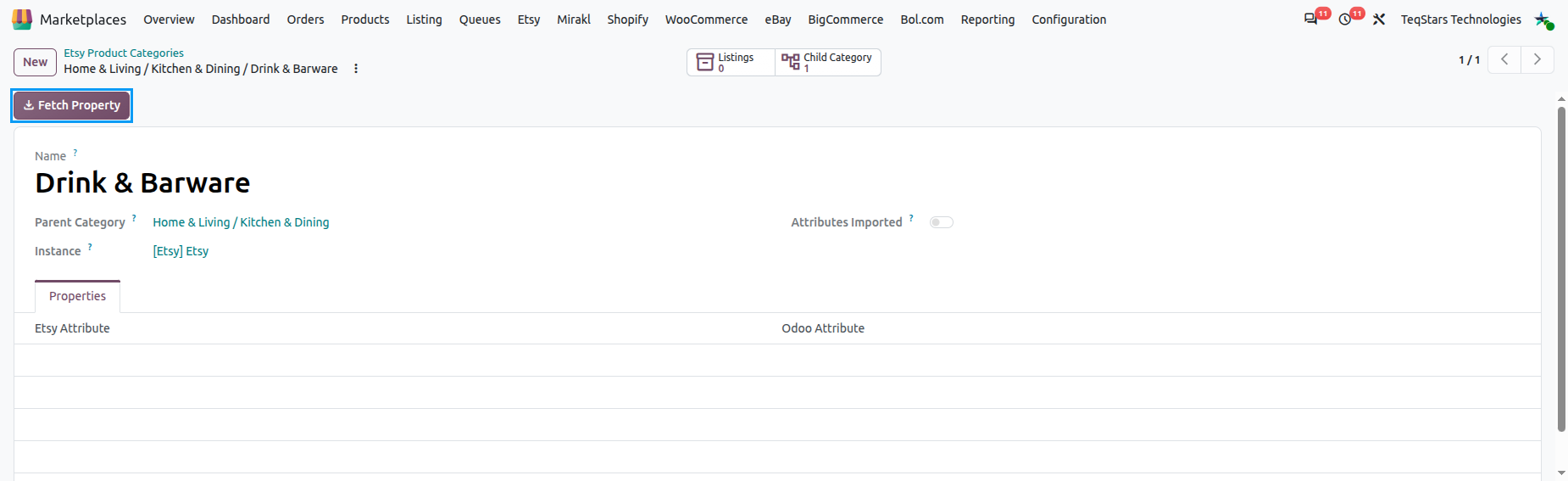Click the Marketplaces app title
The height and width of the screenshot is (481, 1568).
pos(83,20)
